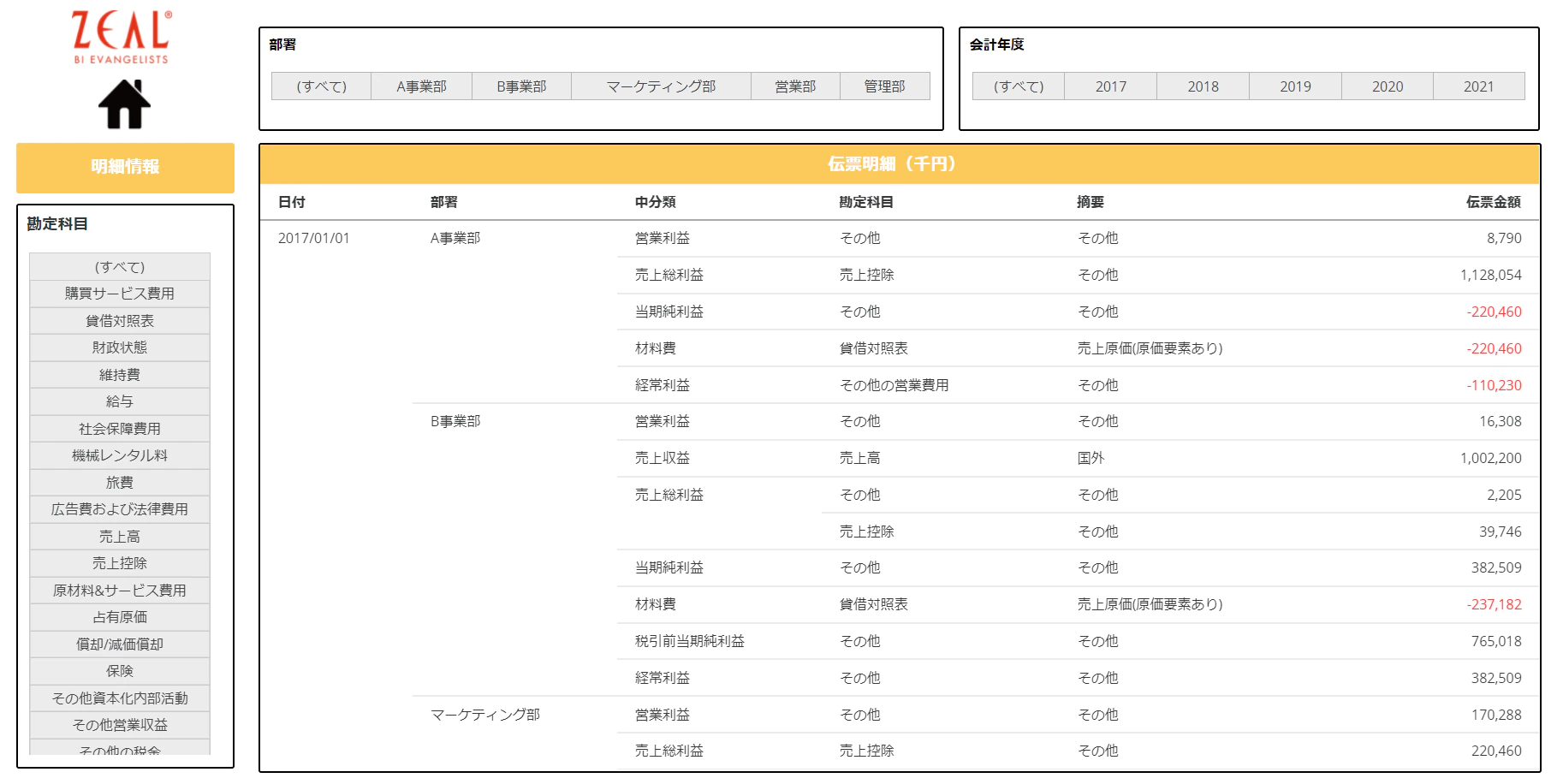Click the 税引前当期純利益 category cell

pos(690,641)
